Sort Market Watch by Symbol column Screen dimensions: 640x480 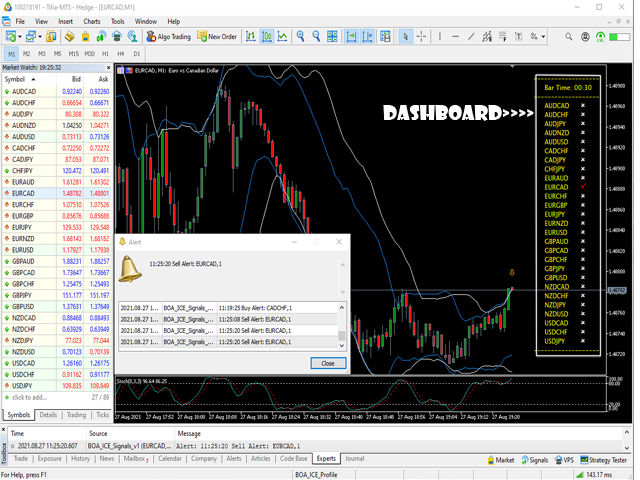tap(20, 79)
